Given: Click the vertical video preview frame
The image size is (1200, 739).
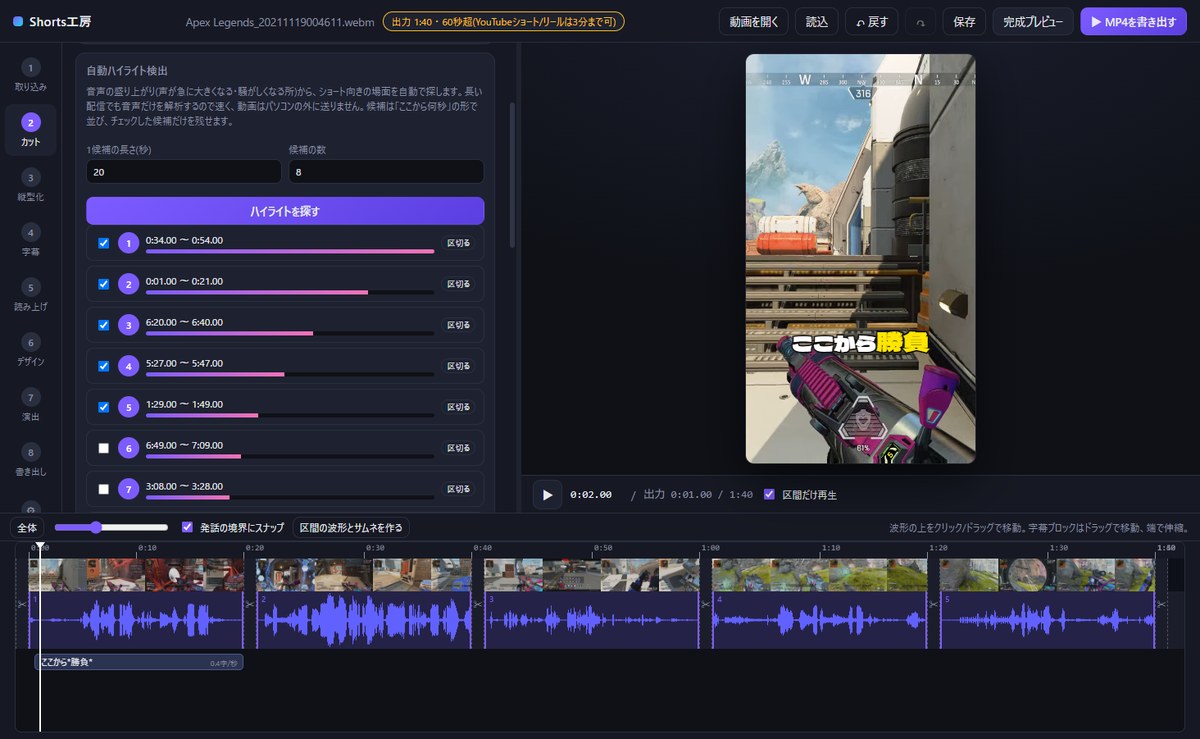Looking at the screenshot, I should pyautogui.click(x=860, y=258).
